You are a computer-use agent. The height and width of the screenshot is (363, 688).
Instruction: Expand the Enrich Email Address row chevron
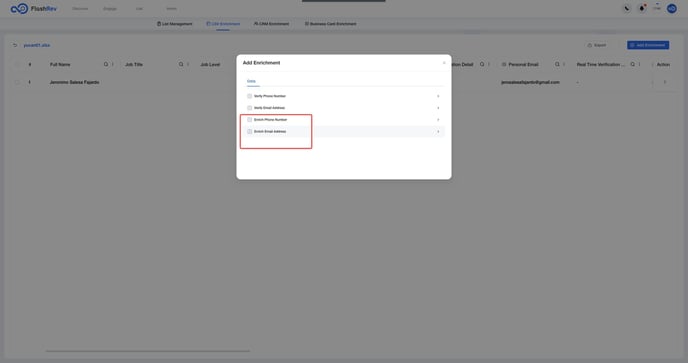pos(438,132)
